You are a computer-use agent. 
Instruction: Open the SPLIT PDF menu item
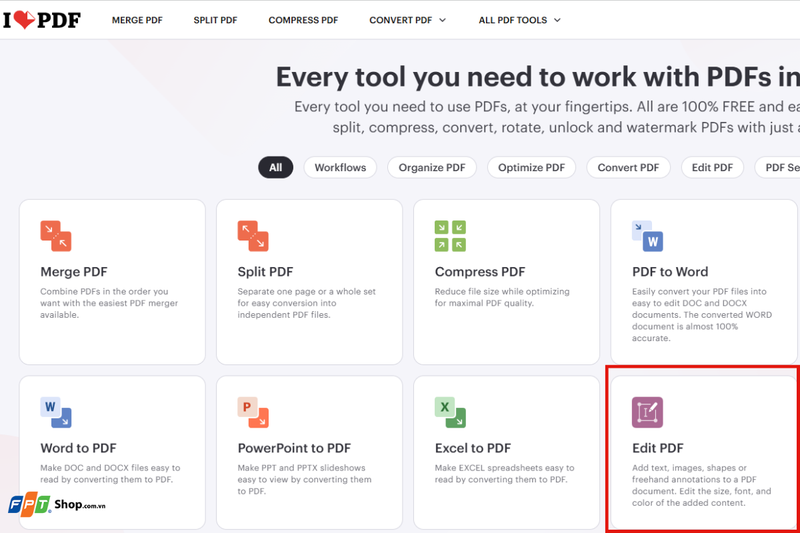pyautogui.click(x=215, y=20)
